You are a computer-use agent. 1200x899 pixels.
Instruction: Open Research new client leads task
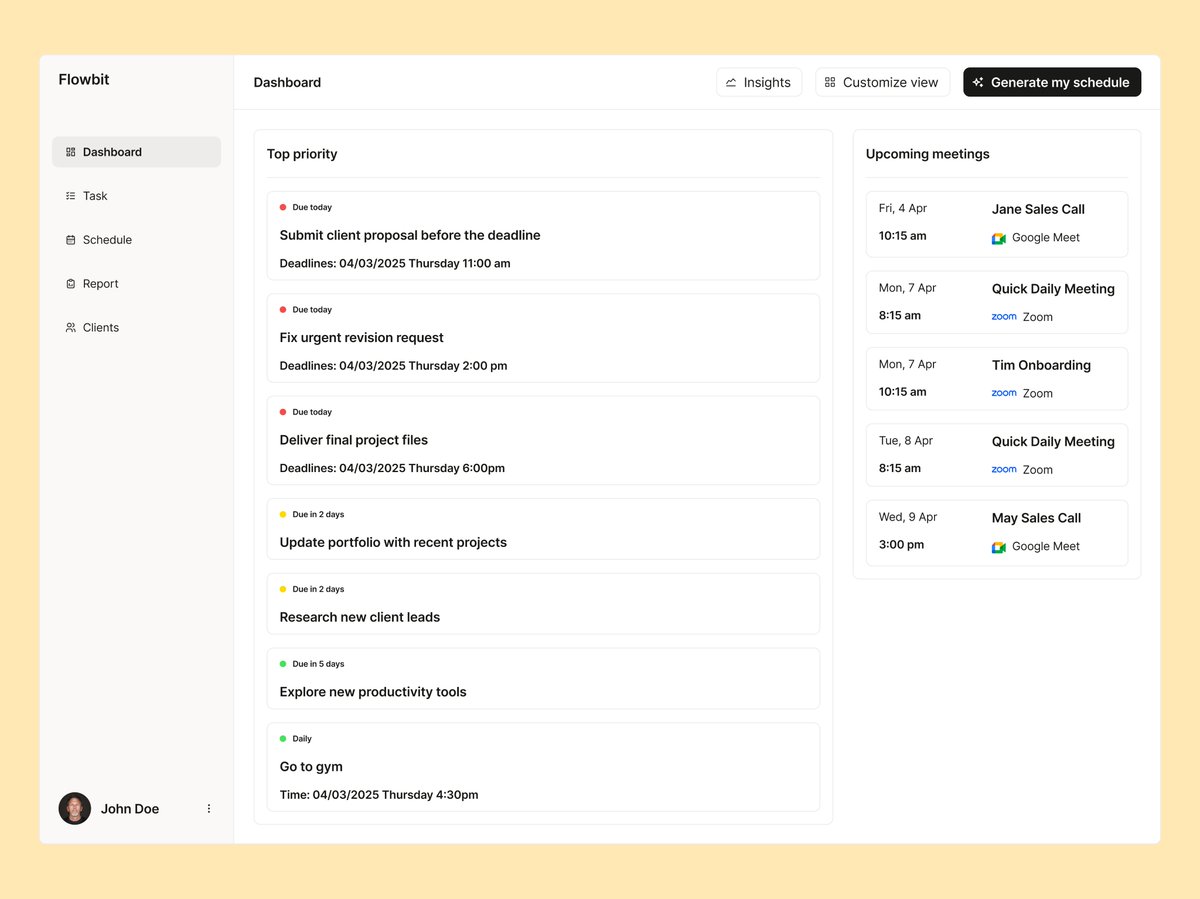tap(543, 604)
